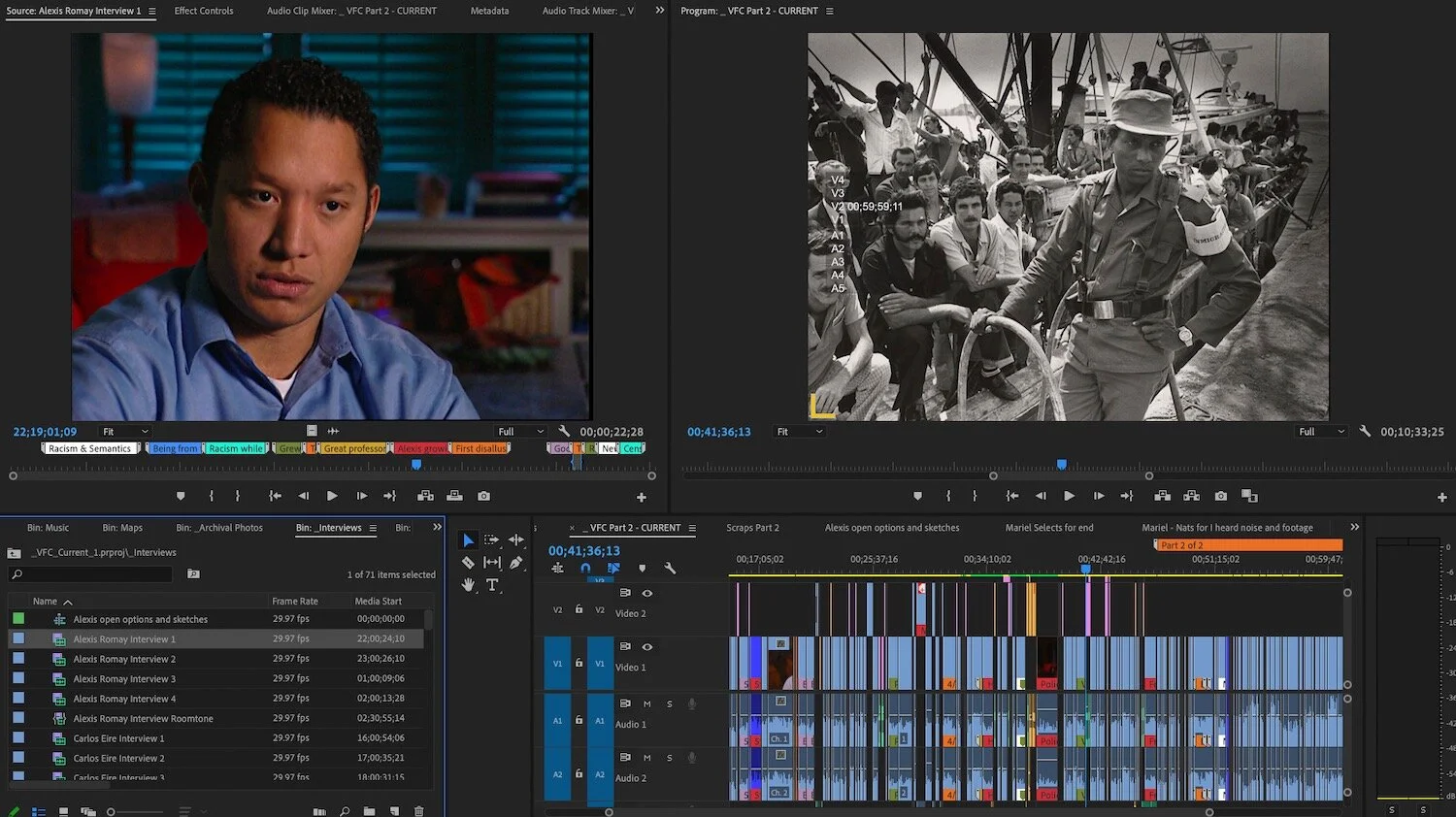
Task: Switch to Bin: _Archival Photos tab
Action: pyautogui.click(x=219, y=528)
